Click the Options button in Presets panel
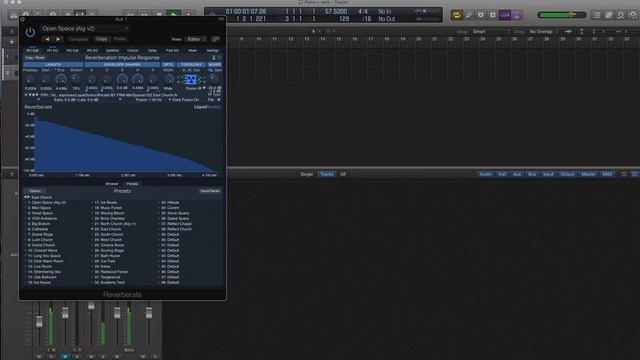This screenshot has height=360, width=640. [35, 191]
